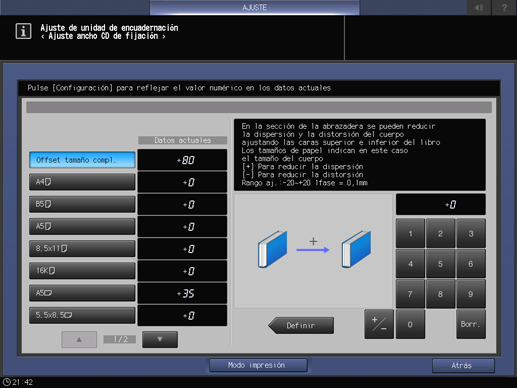Click the speaker sound icon

click(479, 7)
